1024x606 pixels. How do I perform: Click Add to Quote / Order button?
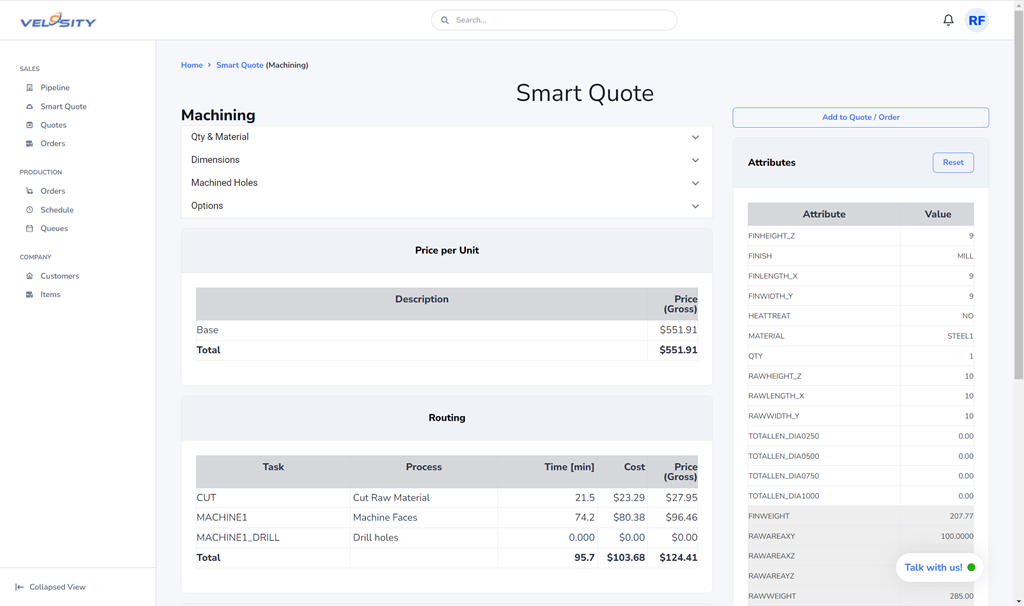coord(860,117)
